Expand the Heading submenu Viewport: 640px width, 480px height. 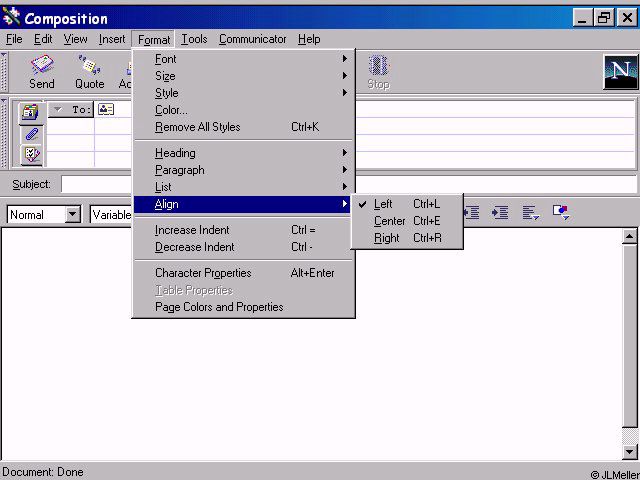tap(244, 153)
